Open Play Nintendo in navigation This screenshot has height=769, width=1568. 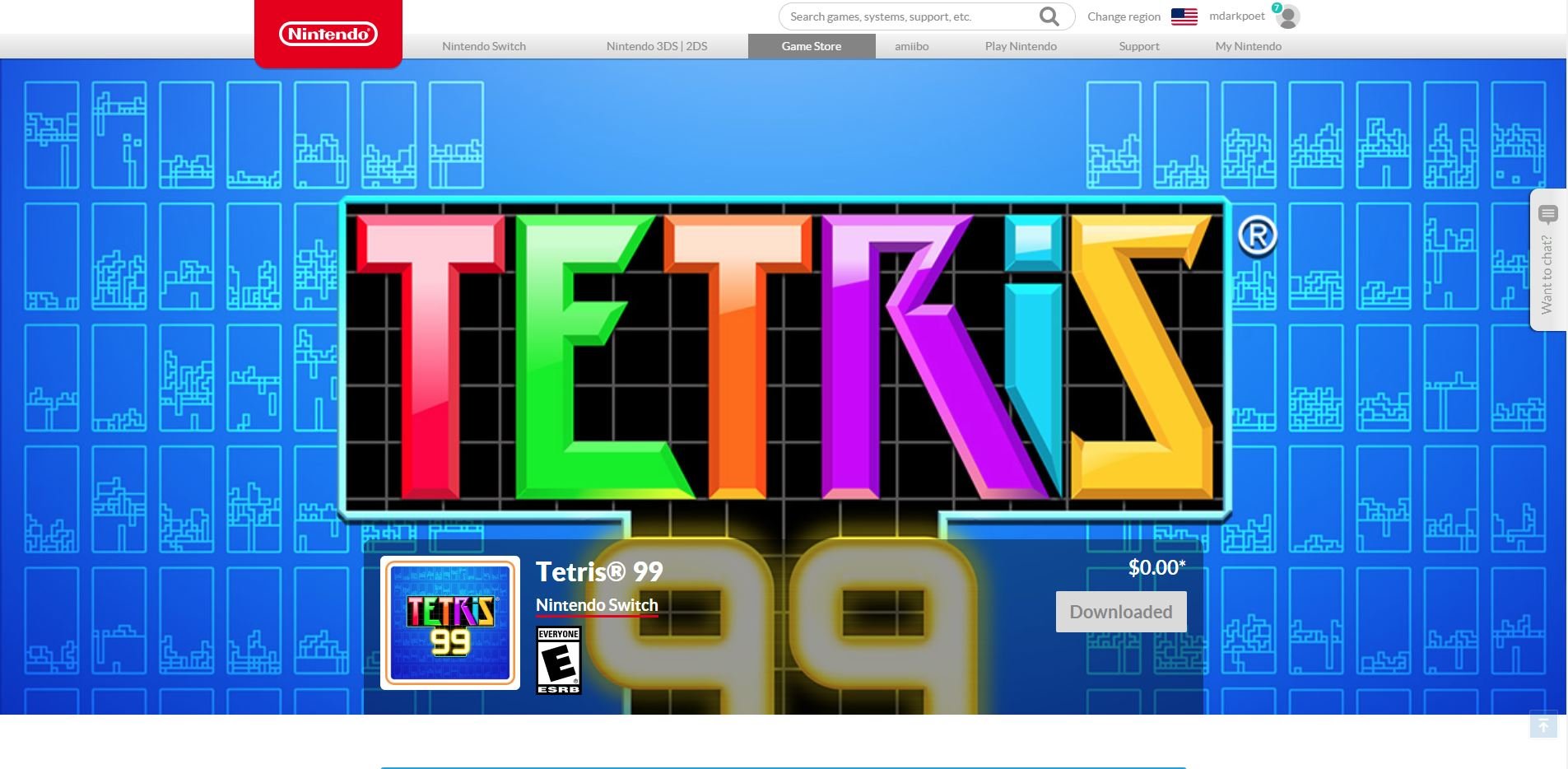(x=1021, y=46)
